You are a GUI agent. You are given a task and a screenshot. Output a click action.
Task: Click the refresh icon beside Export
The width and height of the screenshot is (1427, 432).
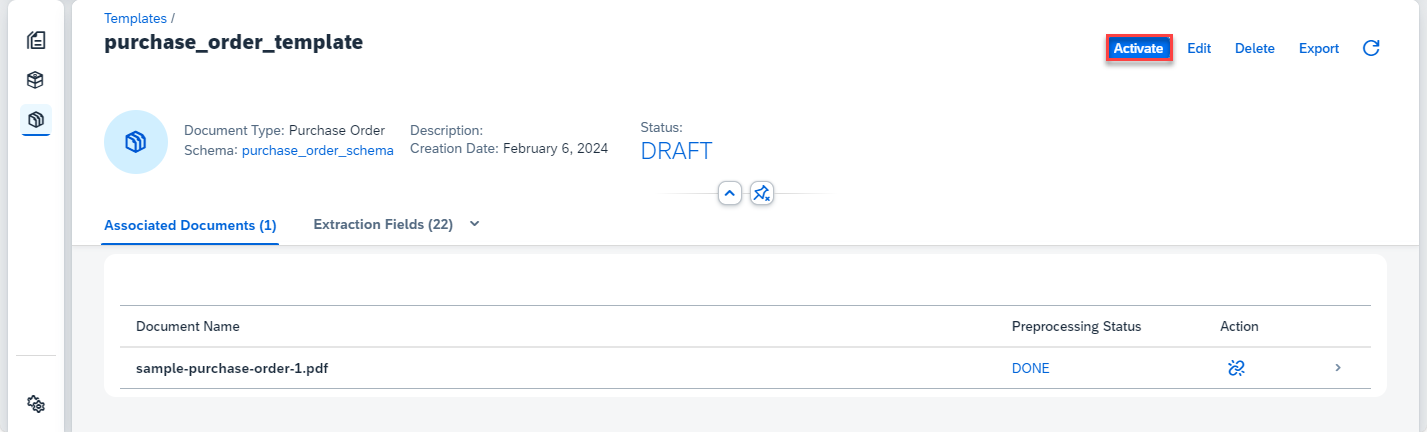[1372, 48]
